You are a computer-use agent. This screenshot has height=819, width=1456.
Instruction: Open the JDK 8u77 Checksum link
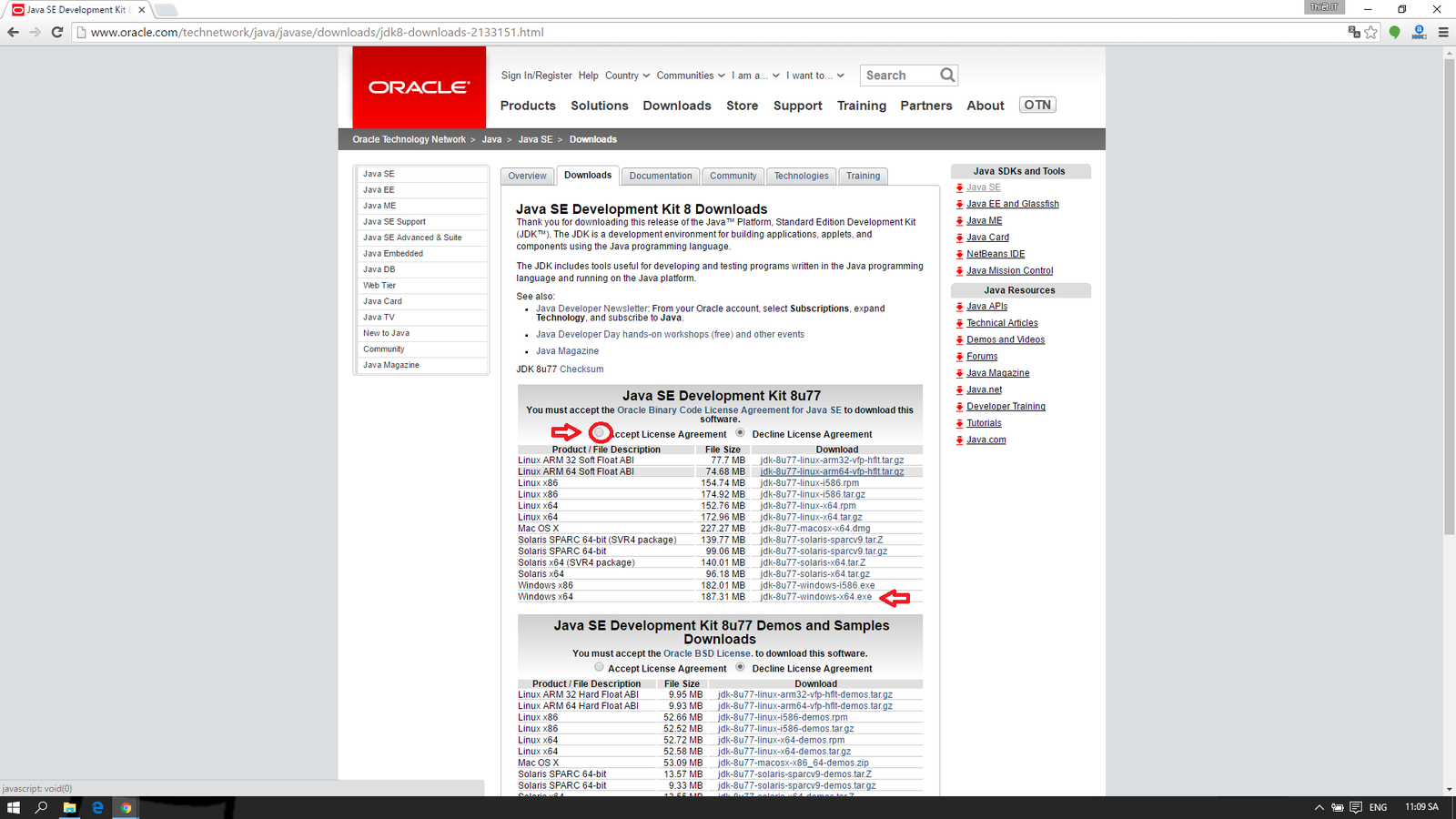click(581, 369)
